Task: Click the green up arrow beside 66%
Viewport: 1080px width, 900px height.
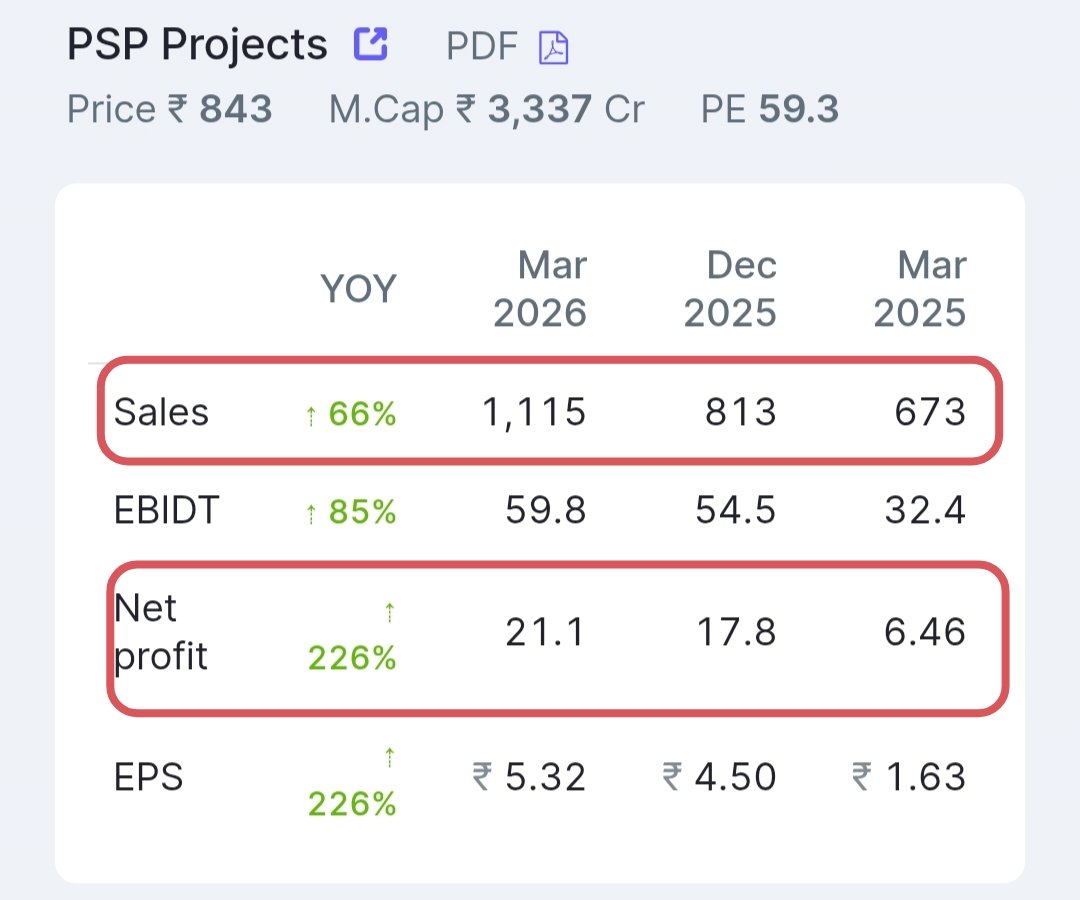Action: pyautogui.click(x=311, y=416)
